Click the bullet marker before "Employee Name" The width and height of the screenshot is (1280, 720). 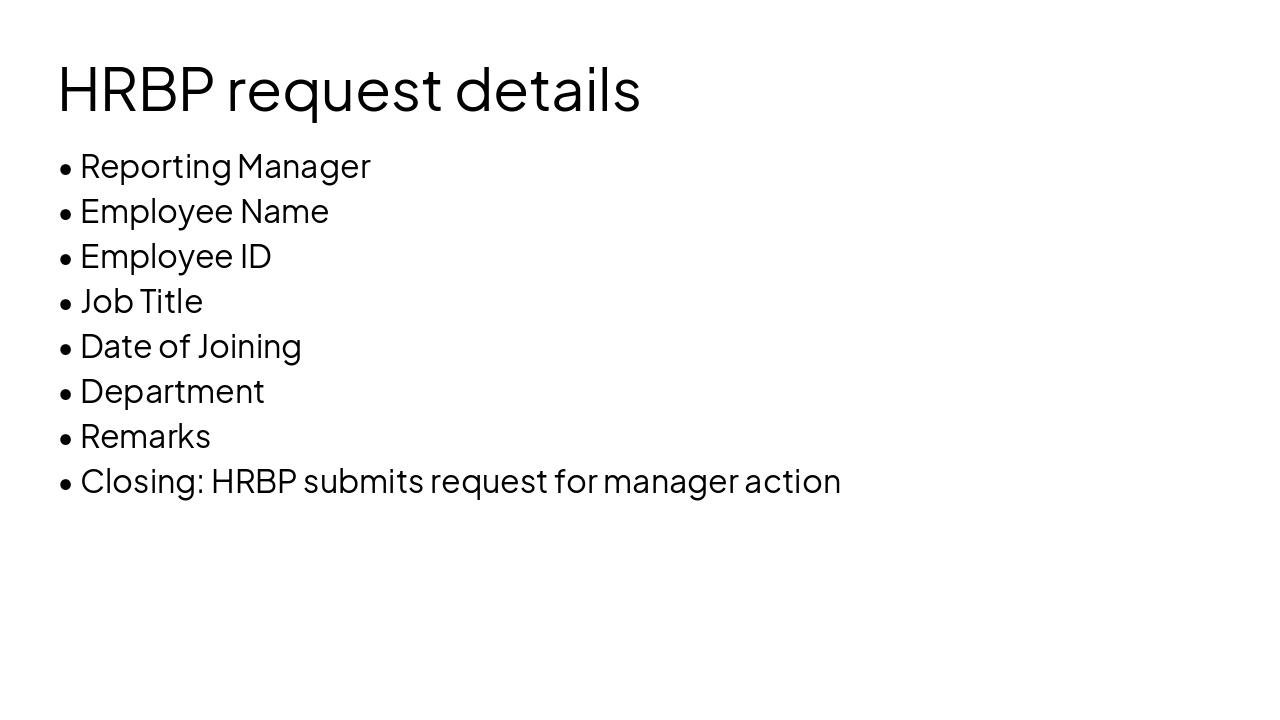(x=66, y=213)
